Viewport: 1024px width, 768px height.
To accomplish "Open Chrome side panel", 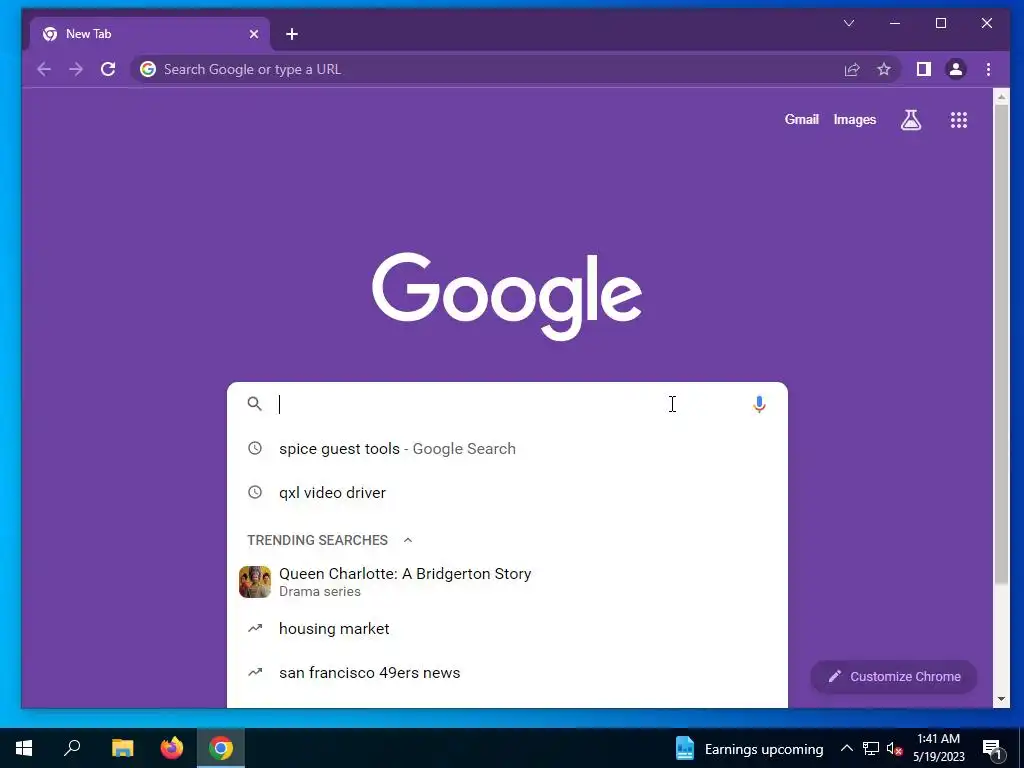I will (x=923, y=69).
